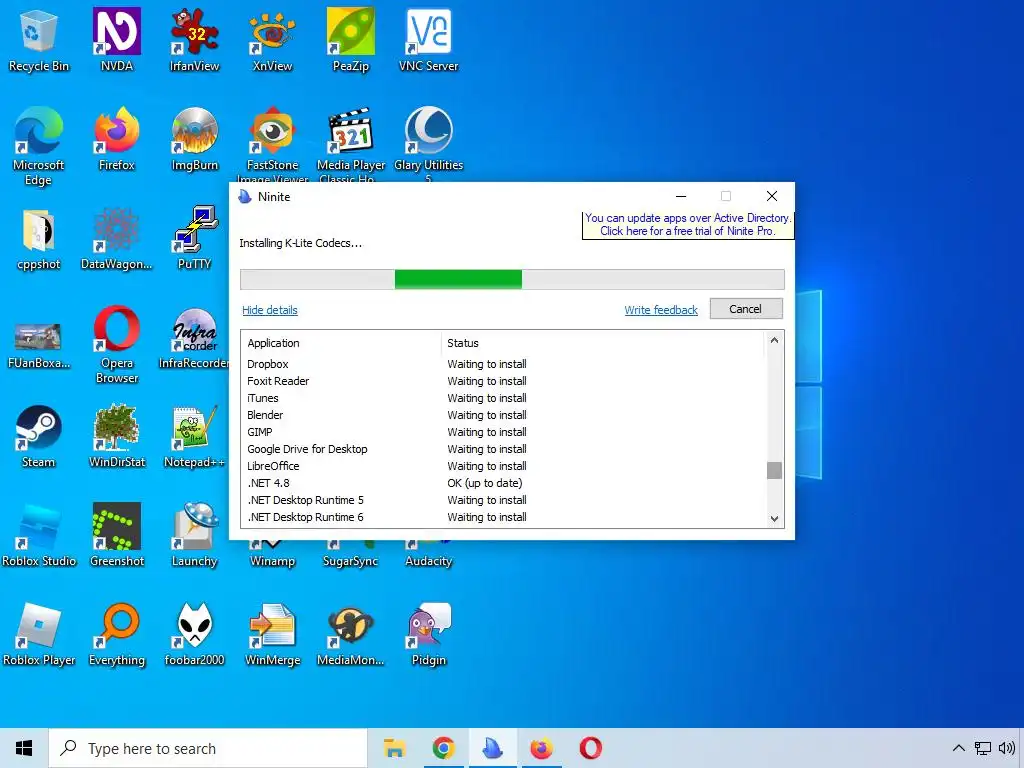Viewport: 1024px width, 768px height.
Task: Select the Audacity desktop shortcut
Action: coord(428,555)
